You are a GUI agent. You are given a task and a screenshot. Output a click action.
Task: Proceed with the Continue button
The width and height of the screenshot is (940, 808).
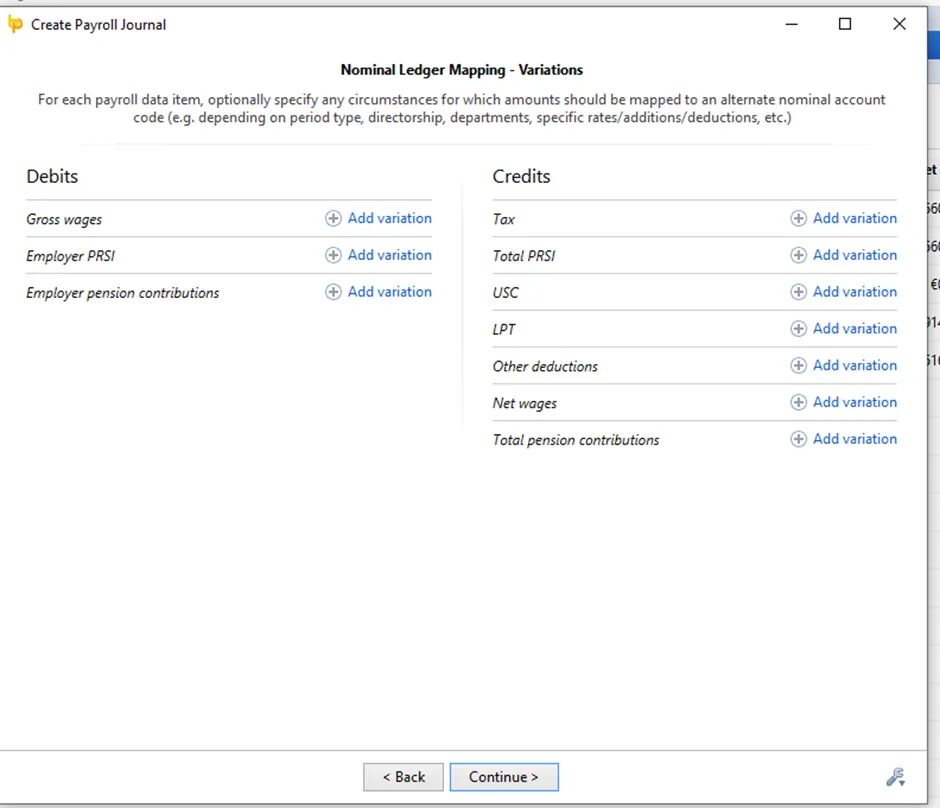coord(504,777)
